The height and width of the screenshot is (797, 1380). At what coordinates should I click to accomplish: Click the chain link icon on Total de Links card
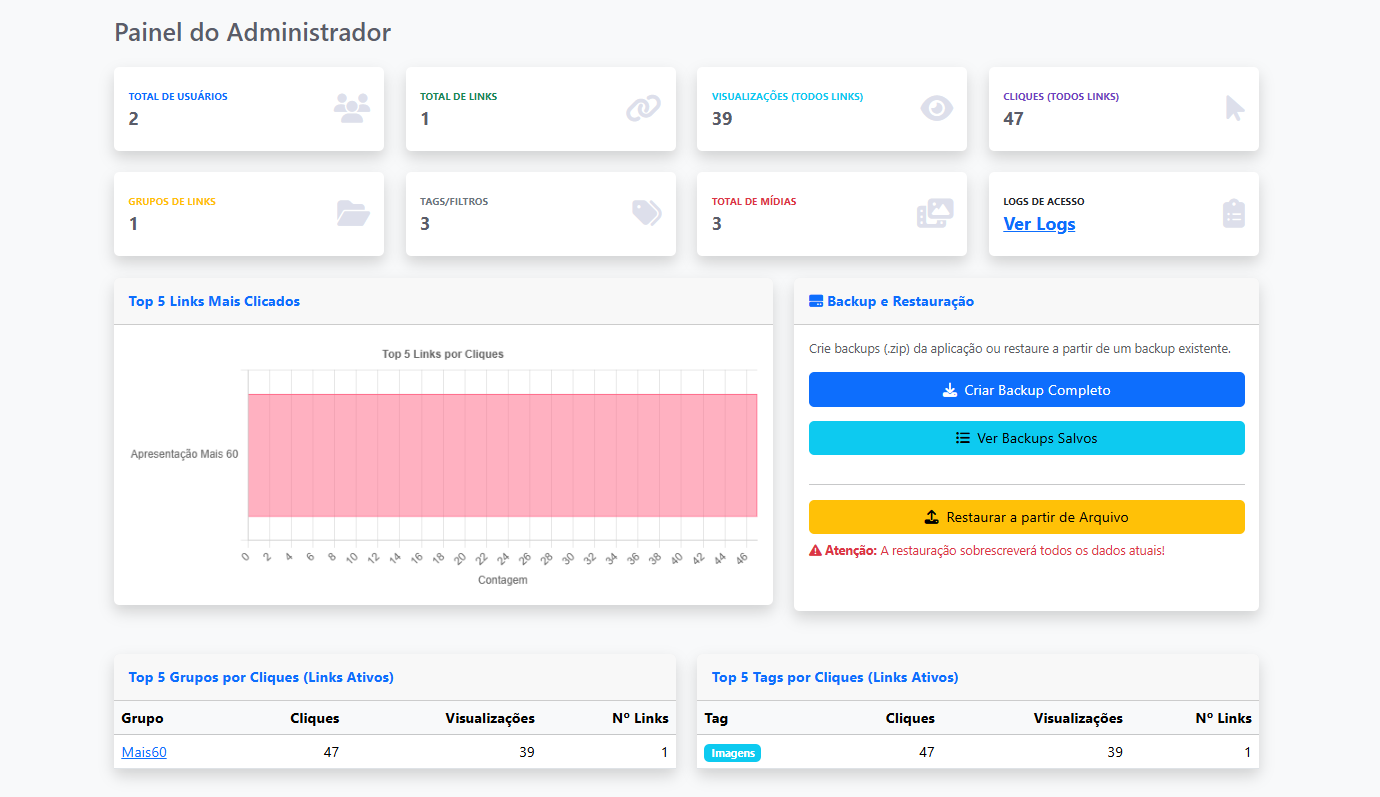point(644,107)
